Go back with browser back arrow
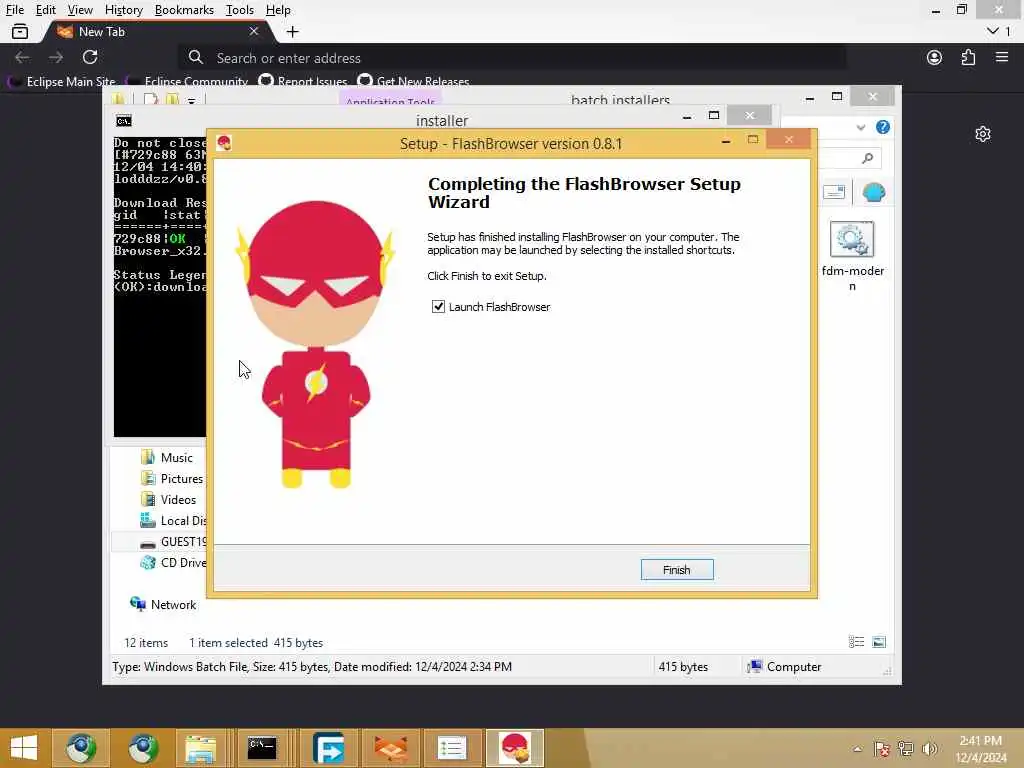 pyautogui.click(x=22, y=57)
